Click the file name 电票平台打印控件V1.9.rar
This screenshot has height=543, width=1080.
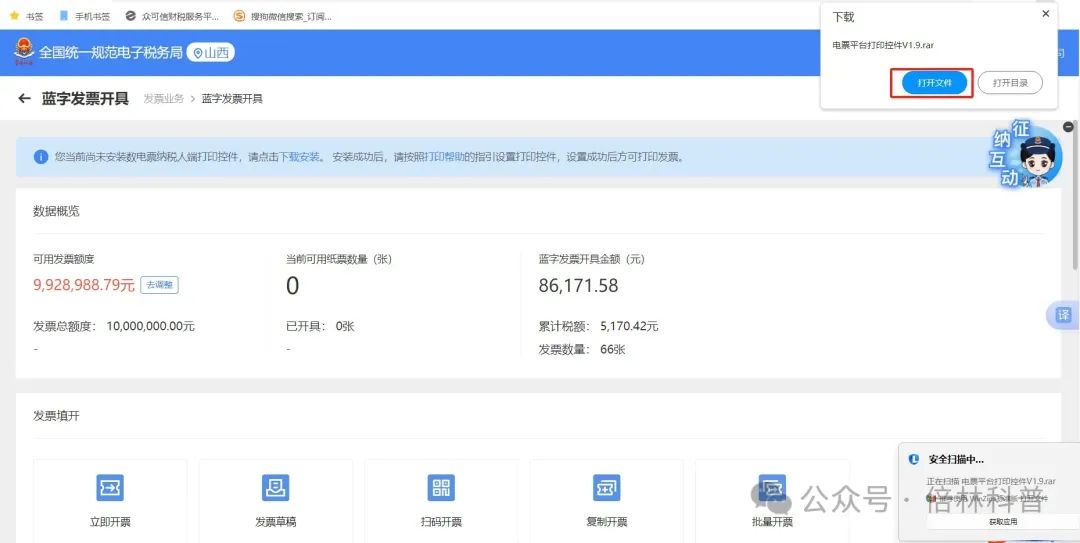882,45
